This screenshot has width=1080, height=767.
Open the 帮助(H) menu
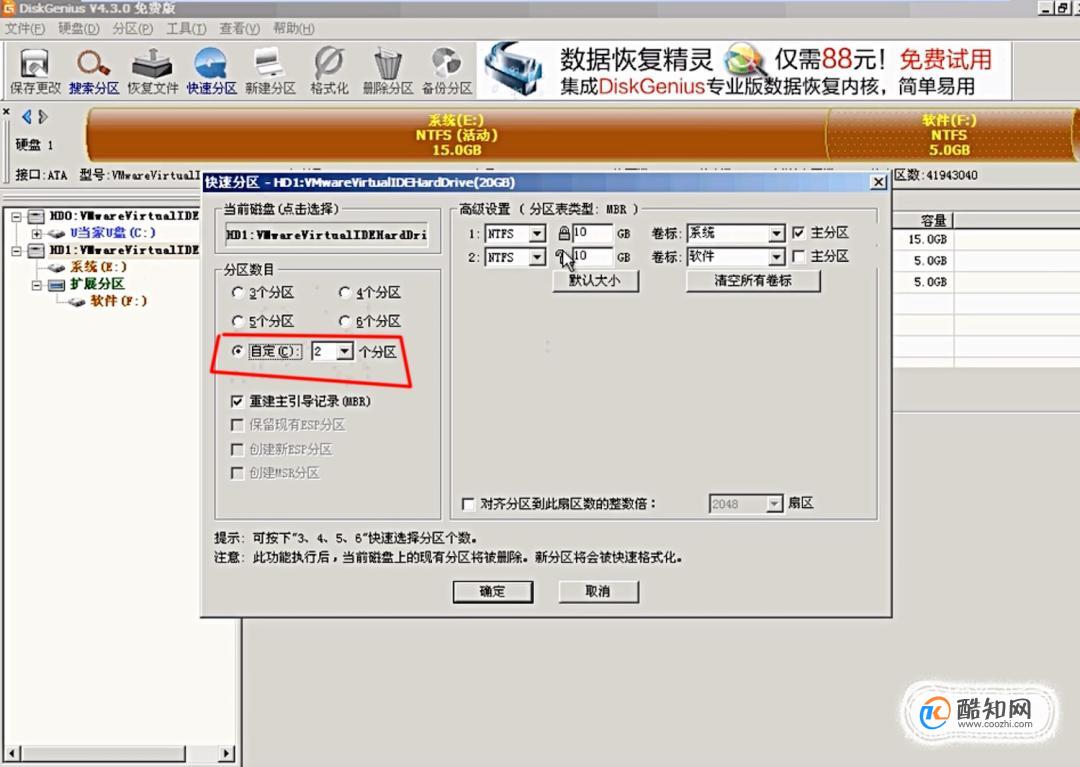(294, 29)
